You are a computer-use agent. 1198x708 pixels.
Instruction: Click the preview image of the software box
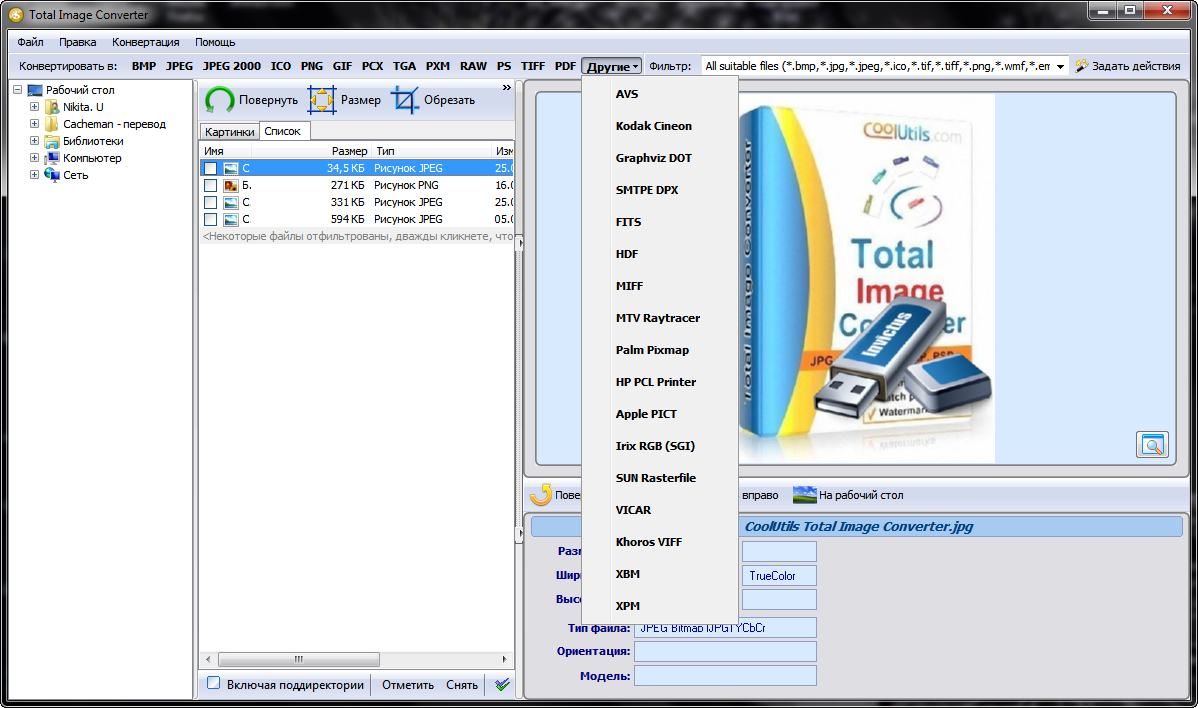tap(866, 278)
